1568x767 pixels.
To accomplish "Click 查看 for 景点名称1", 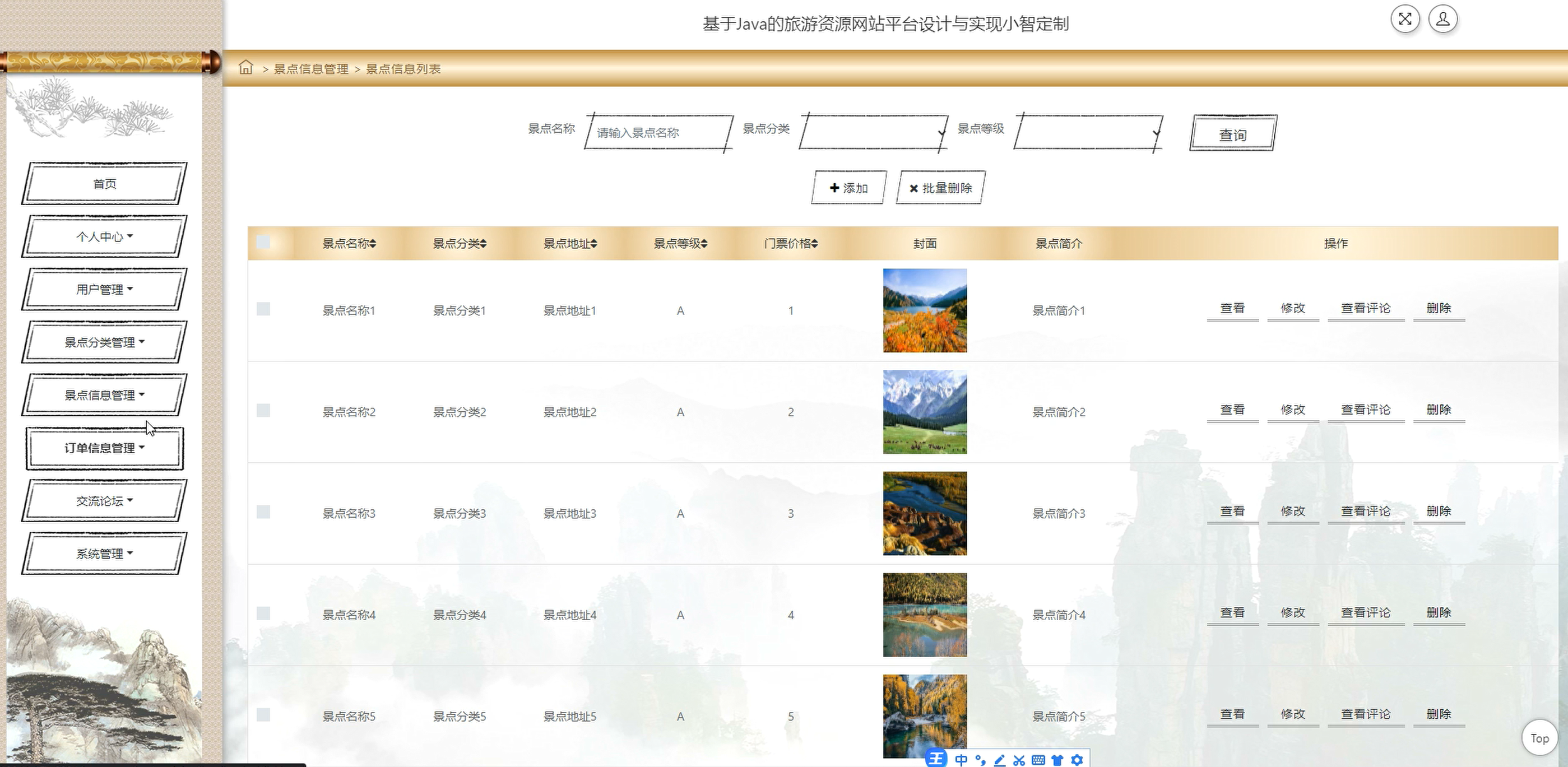I will coord(1233,309).
